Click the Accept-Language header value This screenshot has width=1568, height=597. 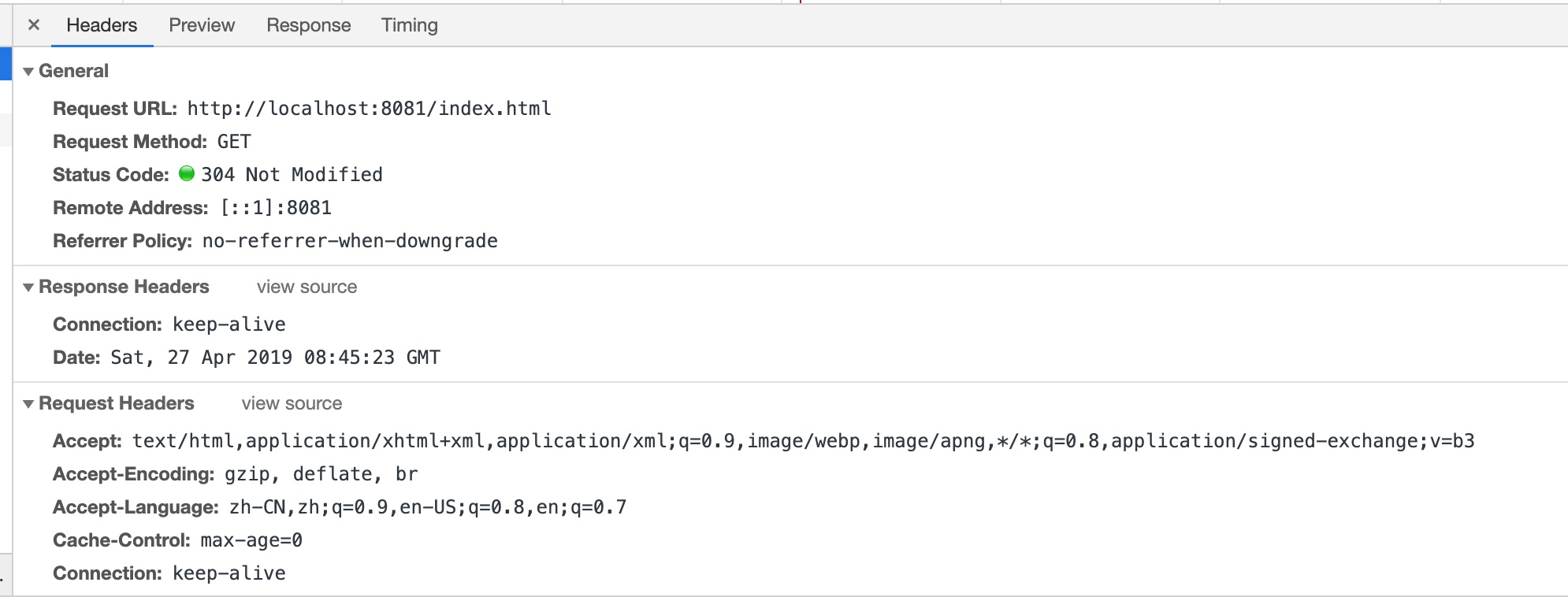click(x=428, y=507)
